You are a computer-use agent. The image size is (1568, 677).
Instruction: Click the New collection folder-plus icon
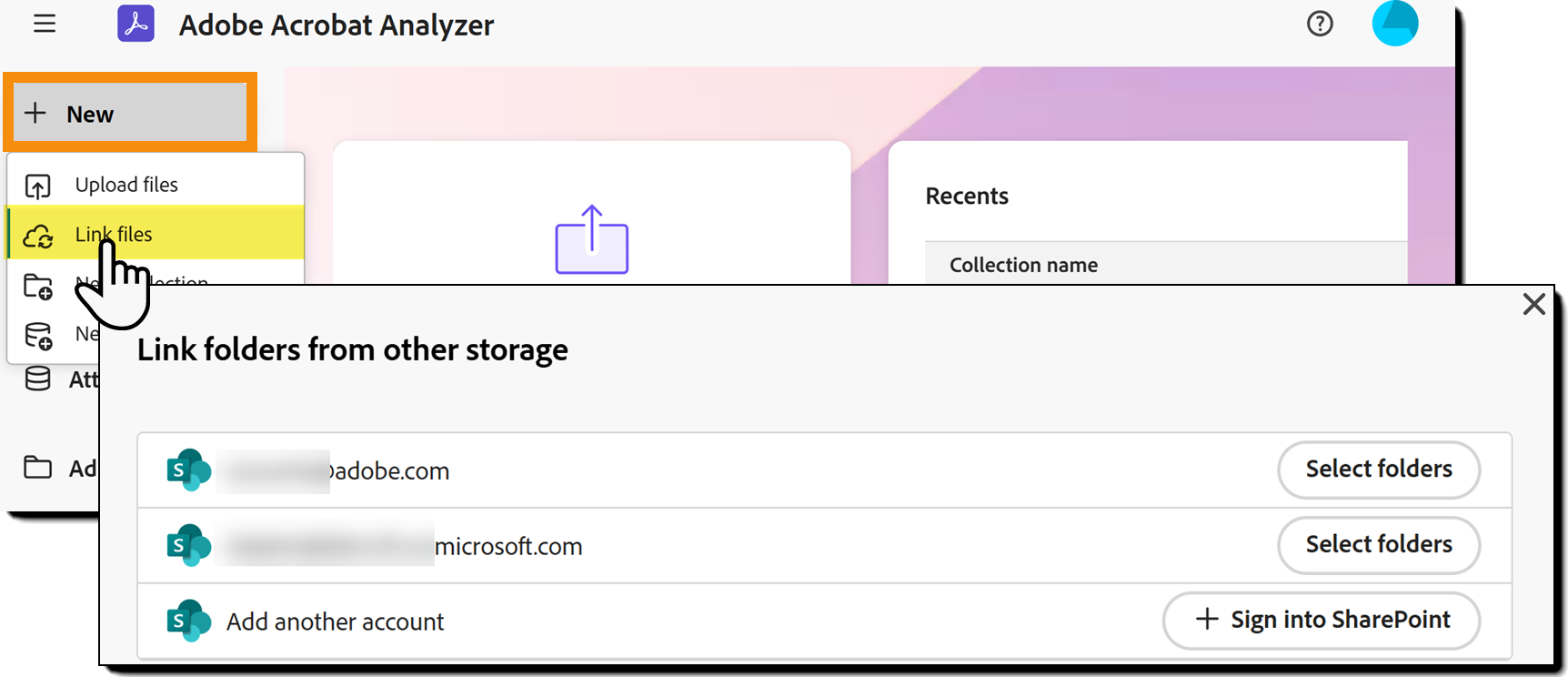pos(37,285)
